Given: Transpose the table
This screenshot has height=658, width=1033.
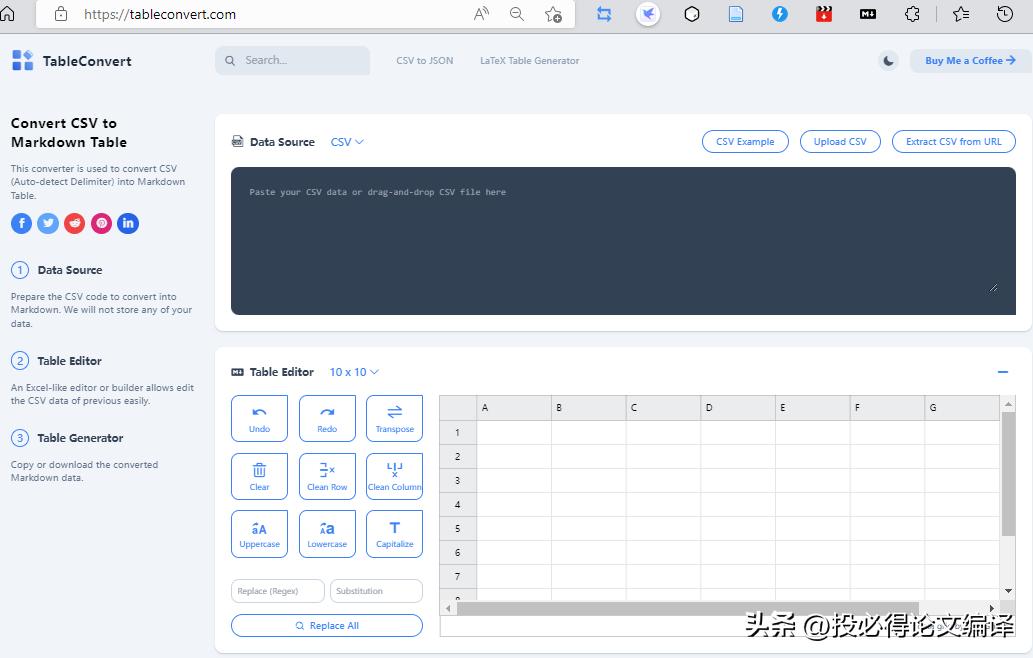Looking at the screenshot, I should pos(395,418).
